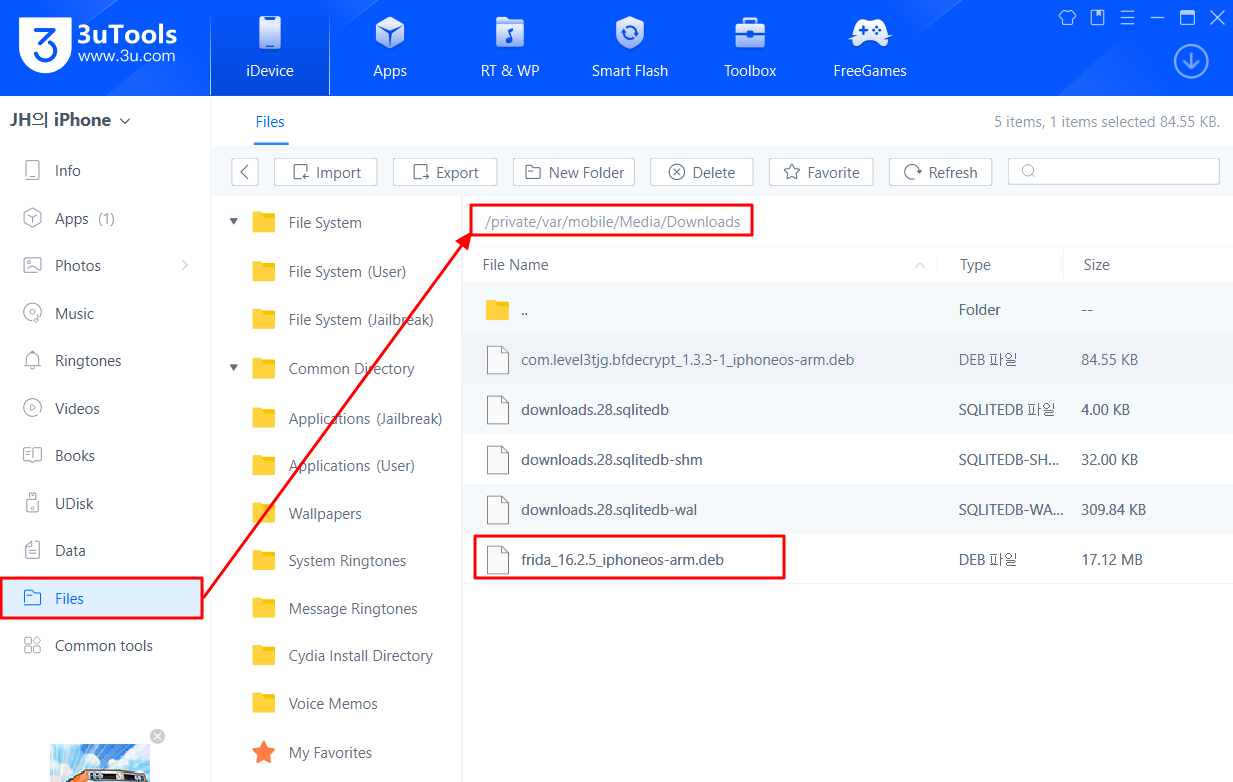This screenshot has width=1233, height=782.
Task: Click the Books sidebar icon
Action: tap(33, 455)
